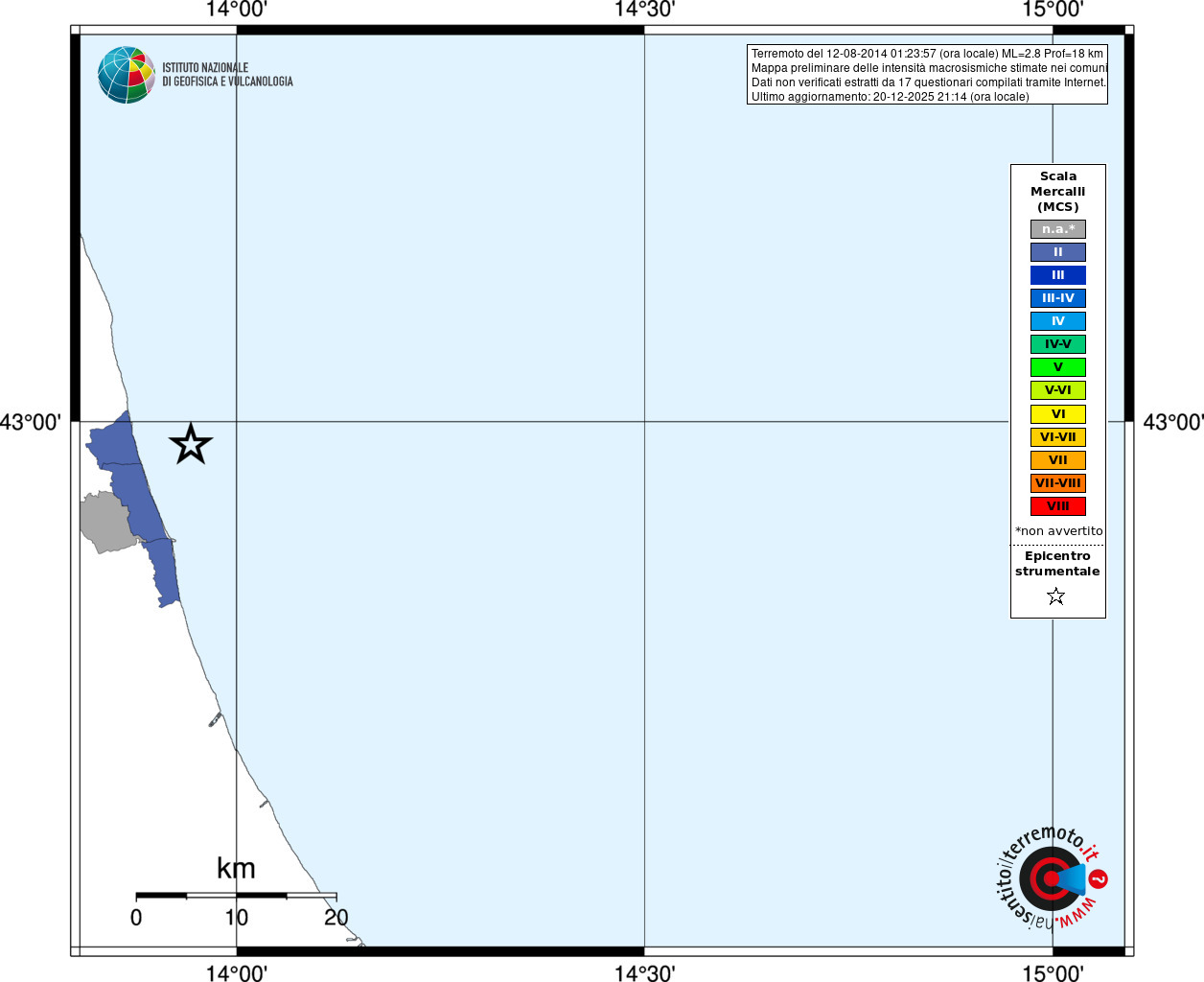1204x982 pixels.
Task: Click the epicenter star on the map
Action: coord(191,444)
